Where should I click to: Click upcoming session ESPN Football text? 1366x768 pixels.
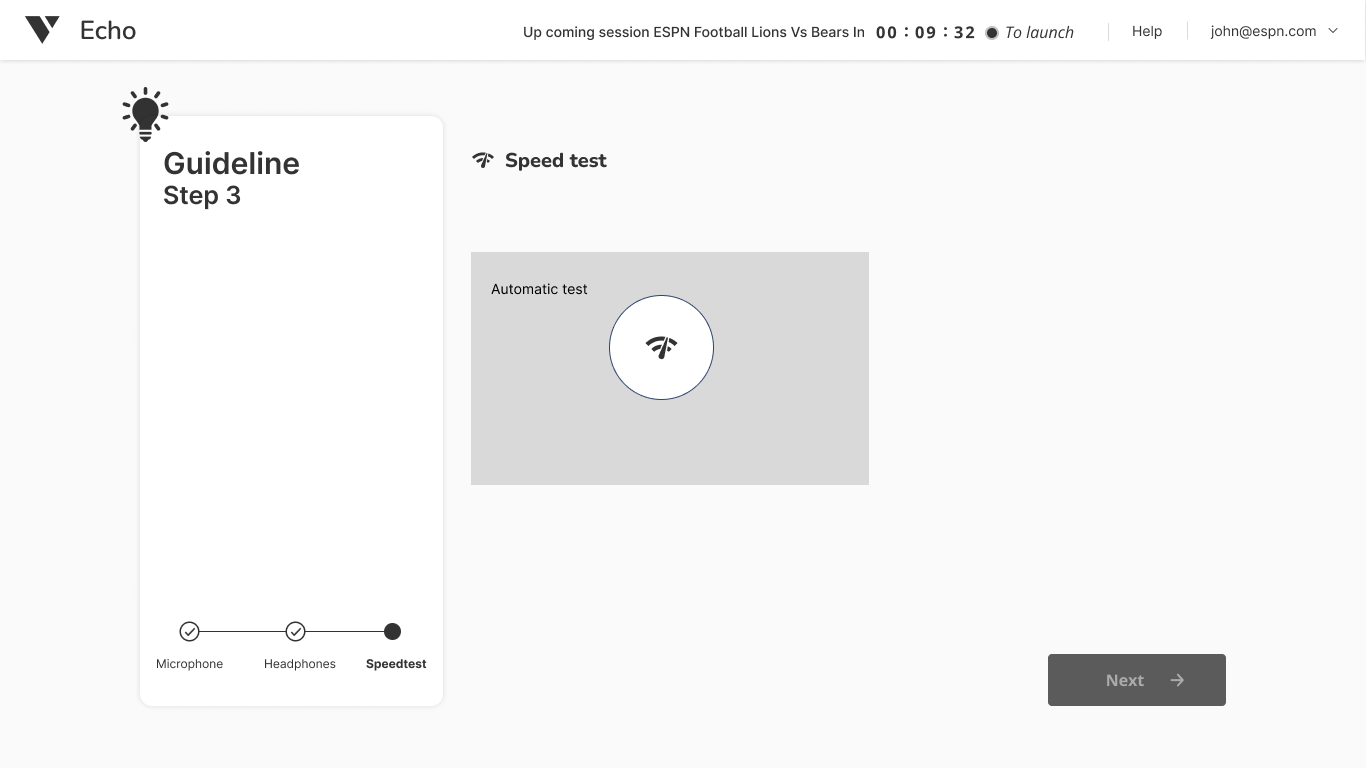pyautogui.click(x=694, y=32)
